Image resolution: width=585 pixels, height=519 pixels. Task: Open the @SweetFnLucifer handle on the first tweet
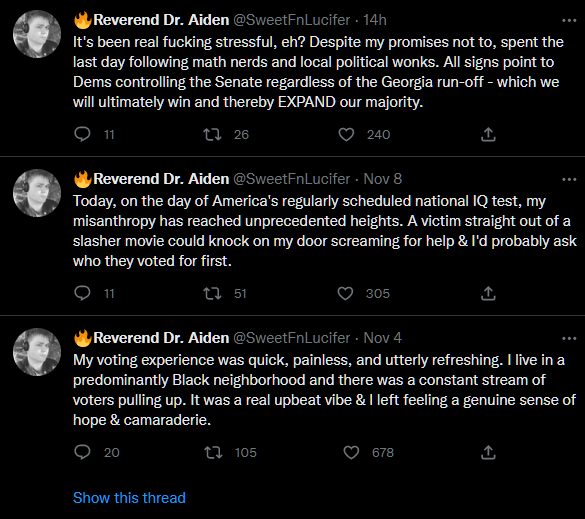(291, 20)
